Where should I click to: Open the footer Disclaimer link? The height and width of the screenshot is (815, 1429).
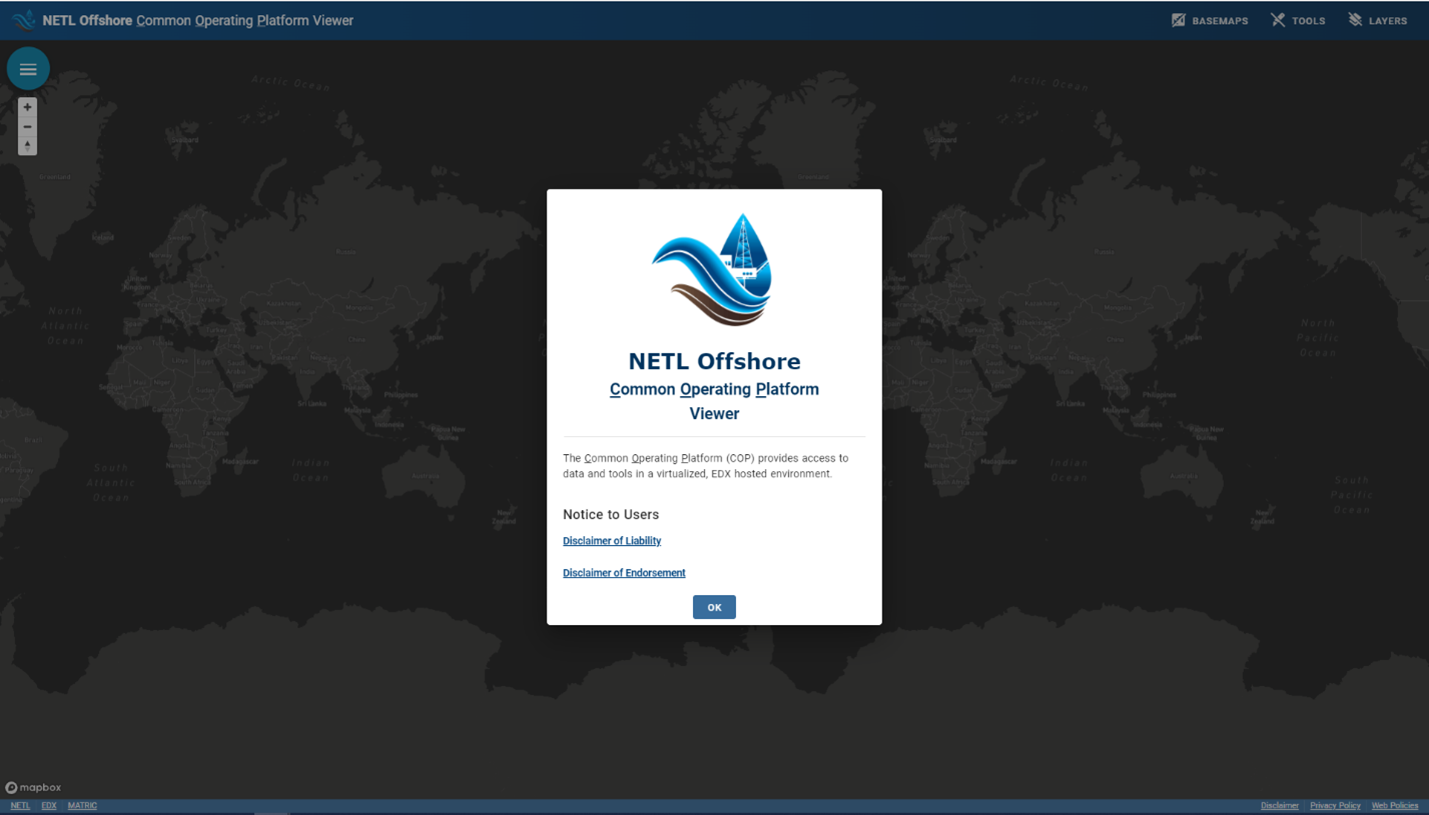(1279, 806)
